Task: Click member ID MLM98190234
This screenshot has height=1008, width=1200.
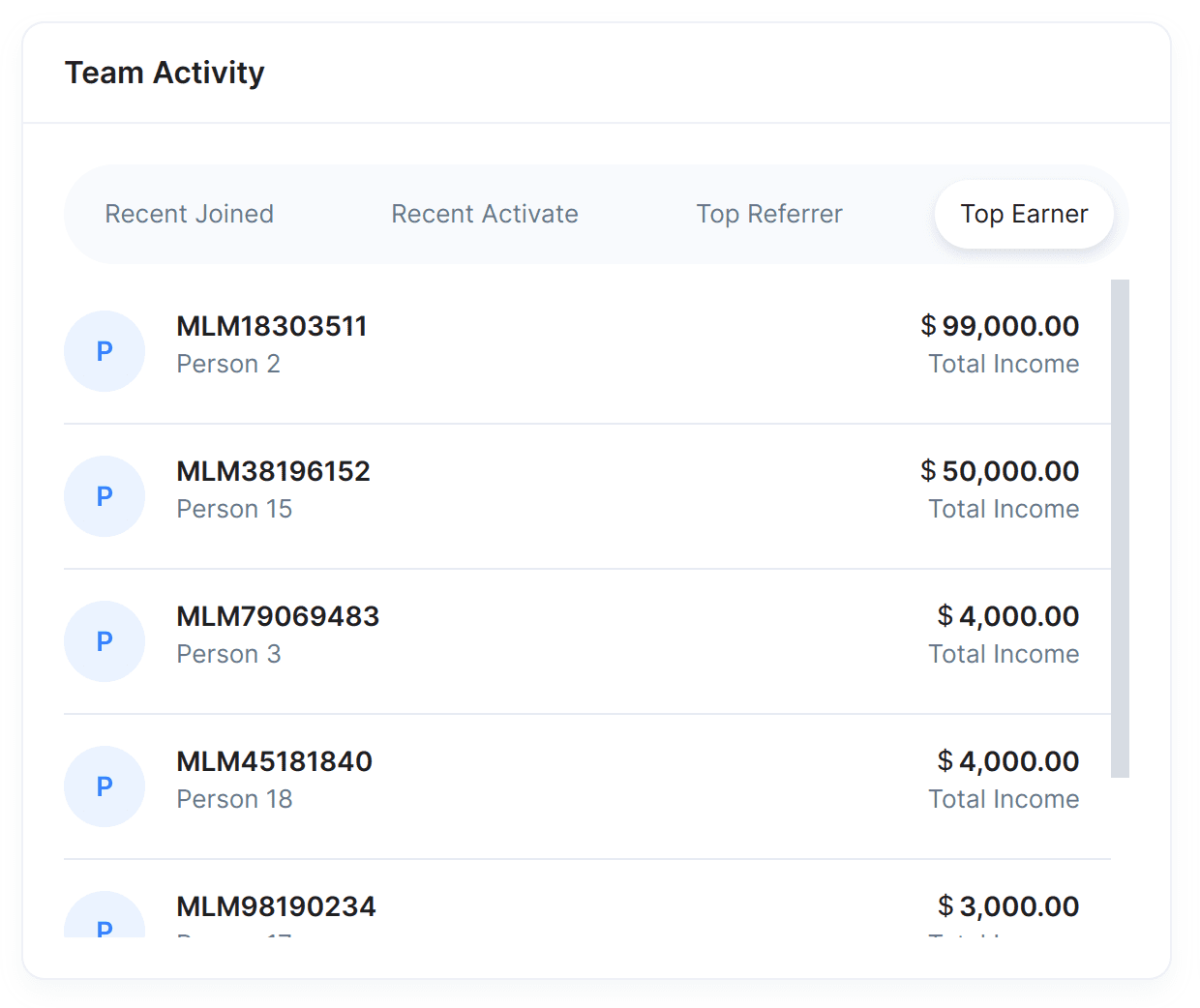Action: 277,906
